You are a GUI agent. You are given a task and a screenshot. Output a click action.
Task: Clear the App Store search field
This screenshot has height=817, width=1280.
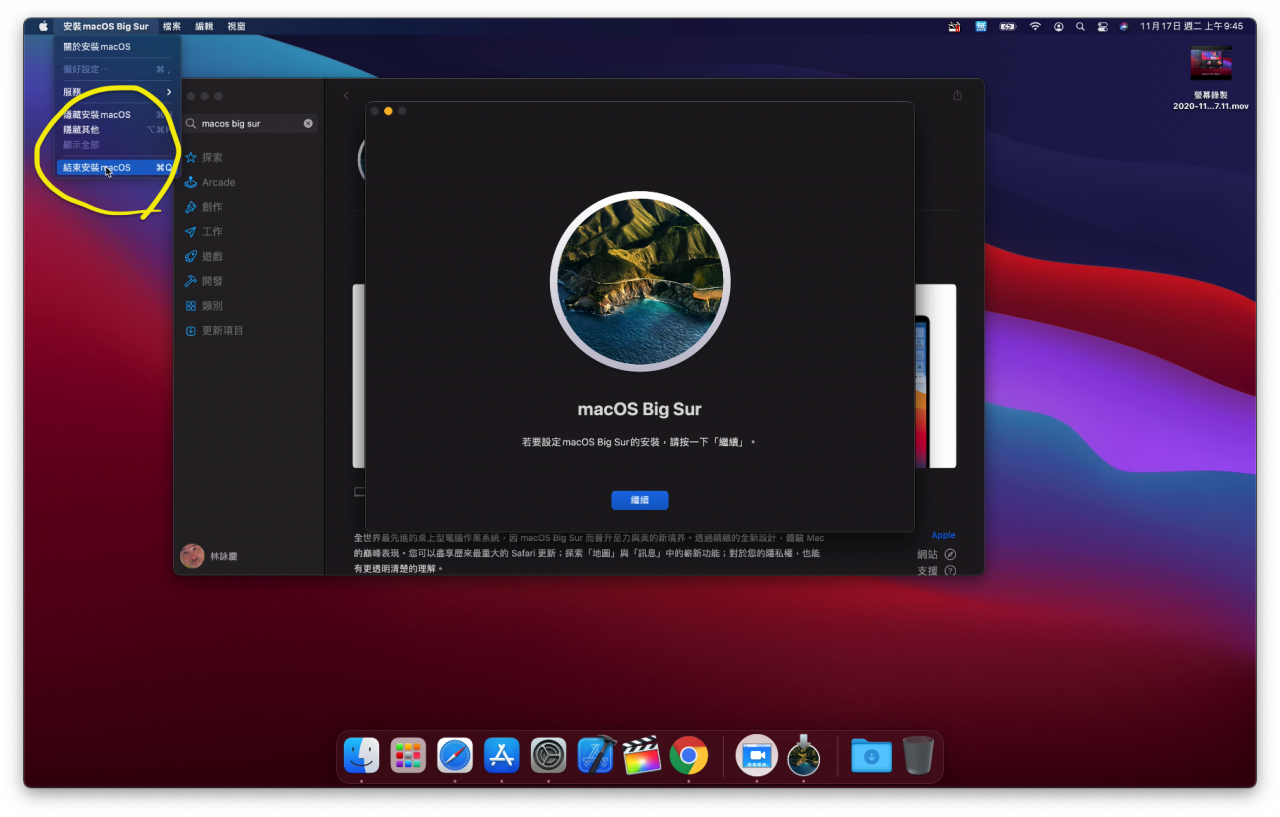(308, 124)
